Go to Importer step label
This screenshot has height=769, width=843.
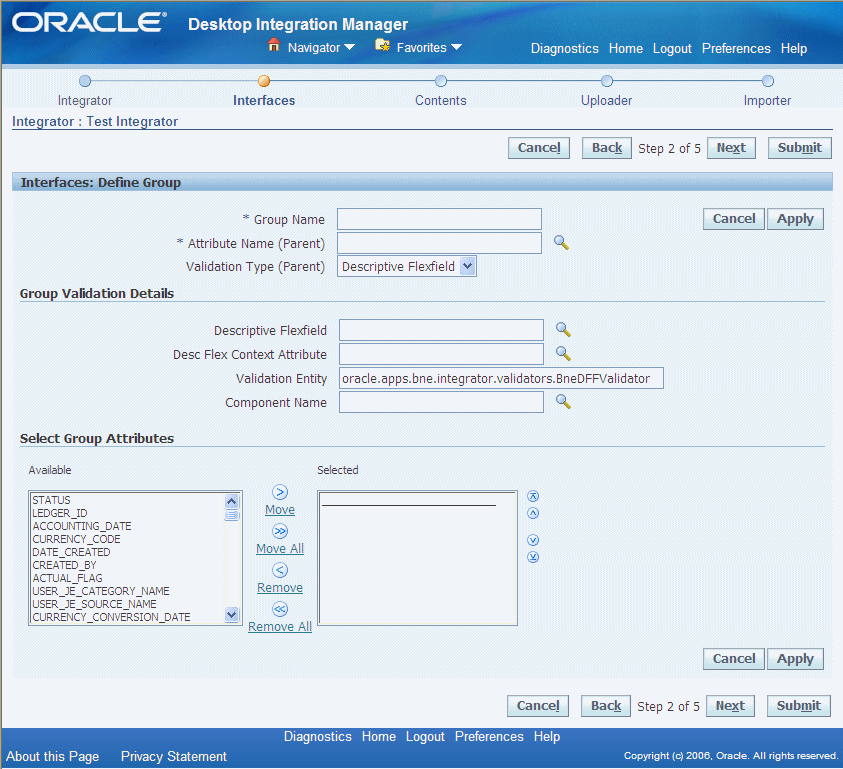pos(767,101)
